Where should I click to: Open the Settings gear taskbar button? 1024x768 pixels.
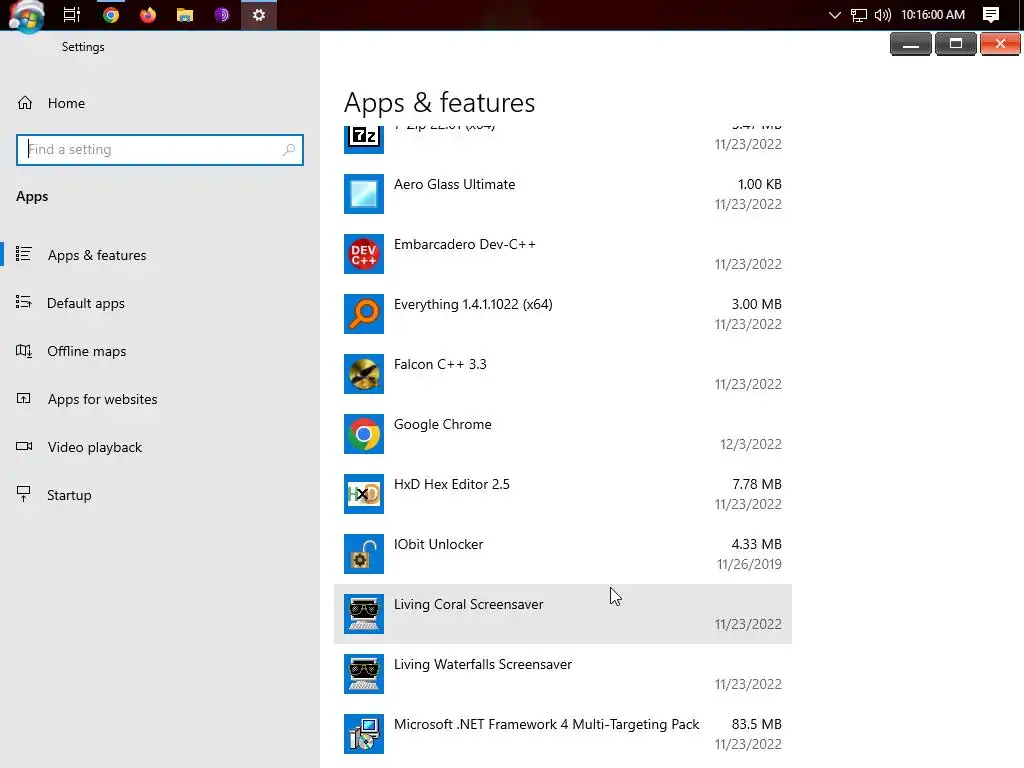pyautogui.click(x=259, y=14)
